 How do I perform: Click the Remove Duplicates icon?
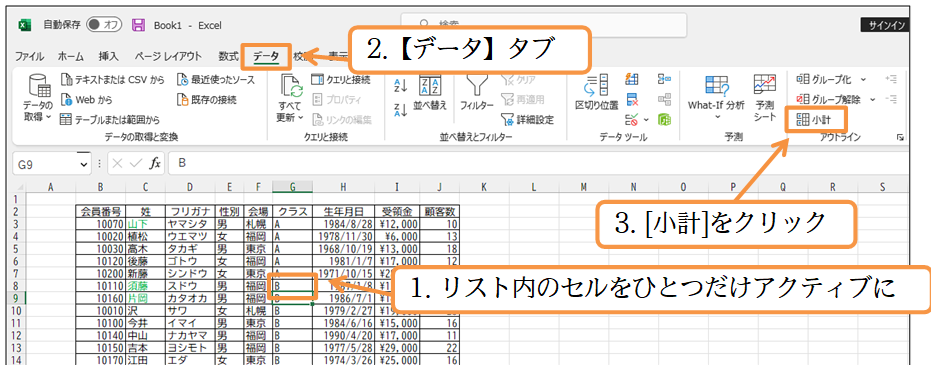tap(632, 100)
